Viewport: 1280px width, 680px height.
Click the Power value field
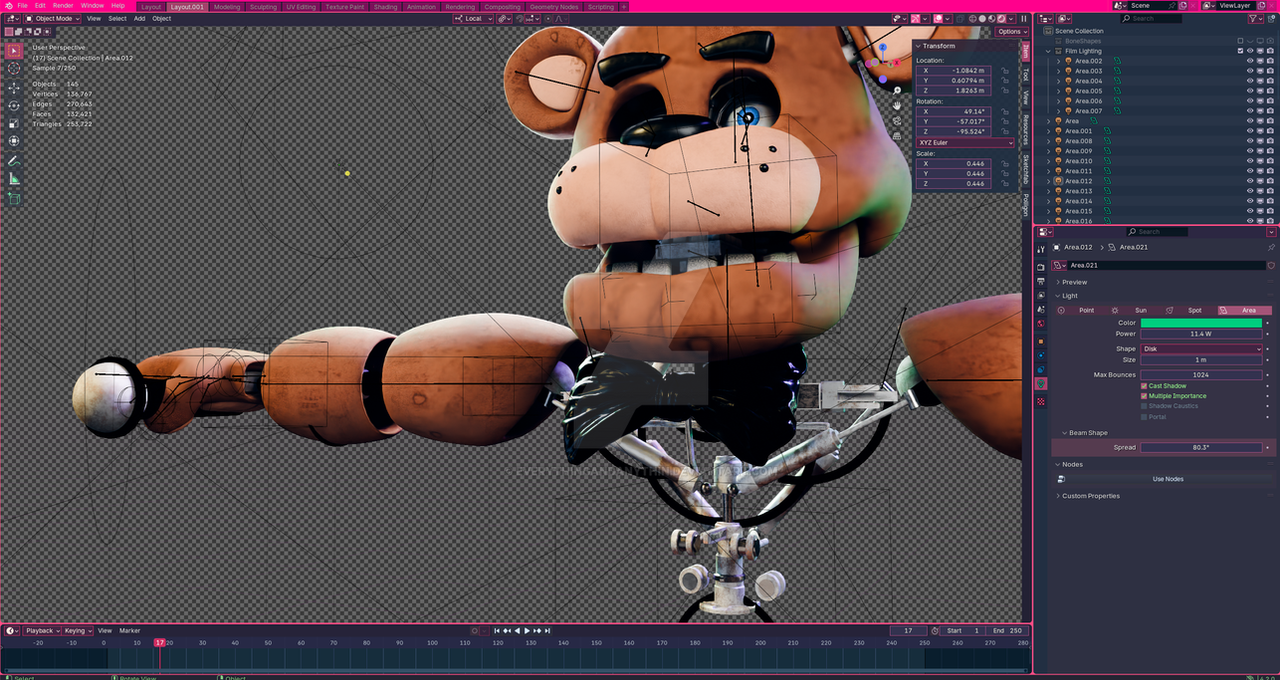(x=1201, y=334)
